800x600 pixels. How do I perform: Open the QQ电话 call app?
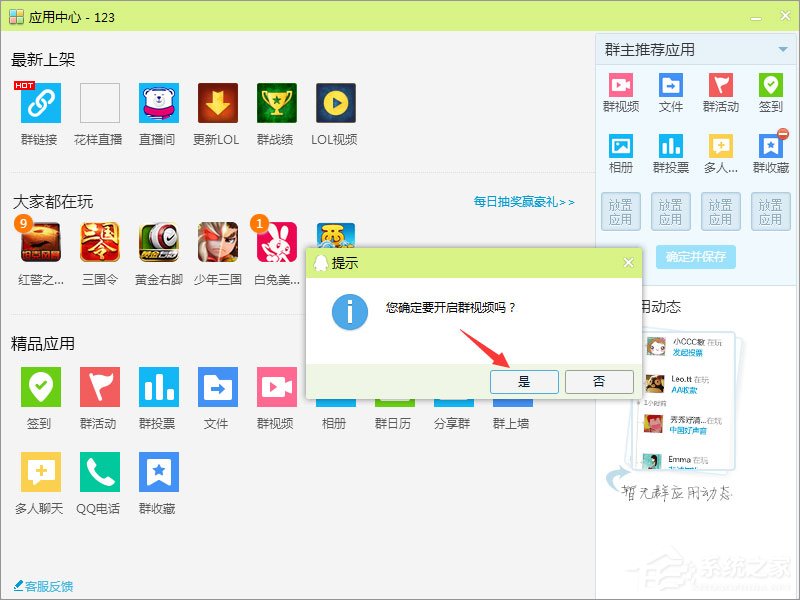point(99,470)
